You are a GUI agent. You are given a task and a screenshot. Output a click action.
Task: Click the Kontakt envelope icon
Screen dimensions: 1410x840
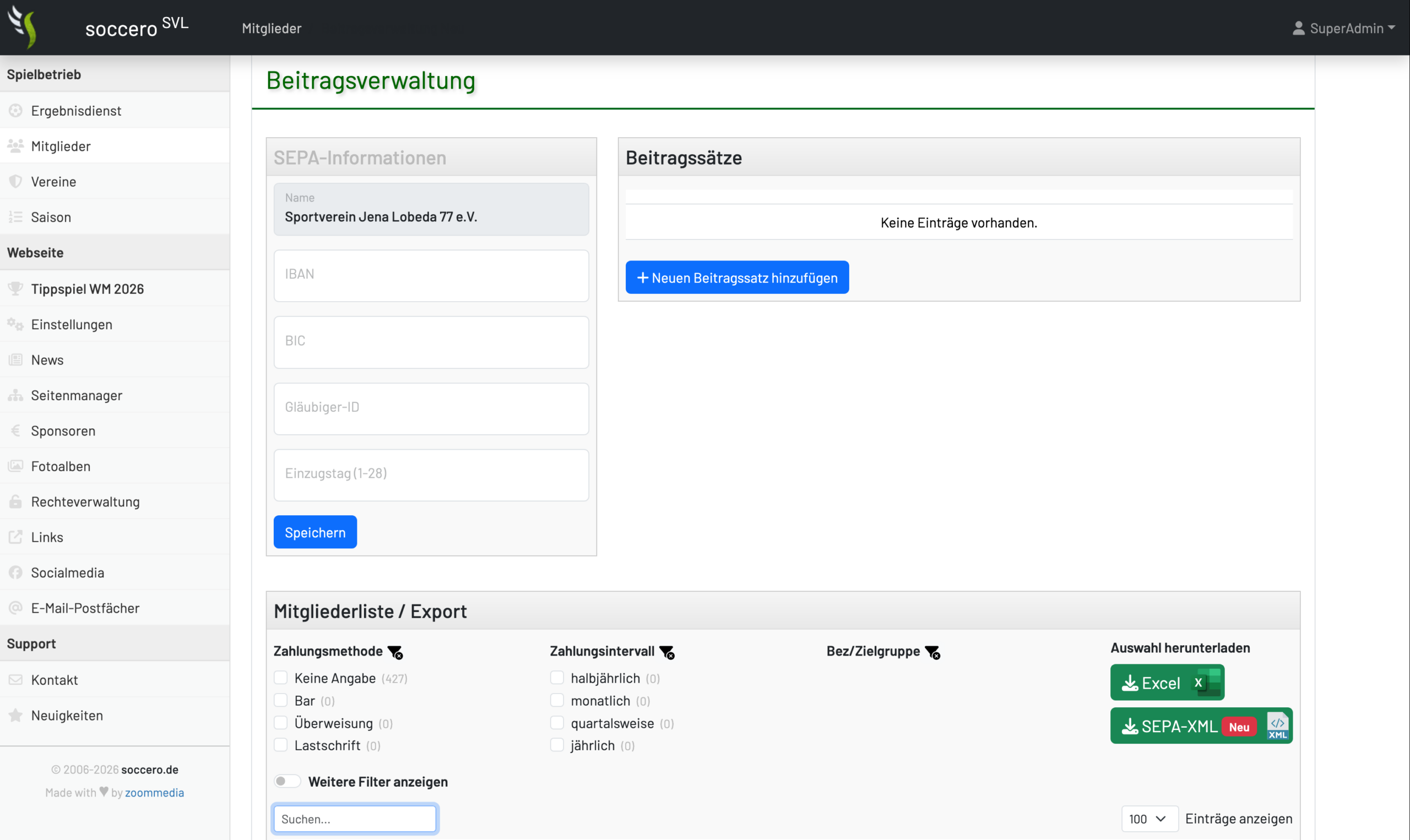coord(15,679)
